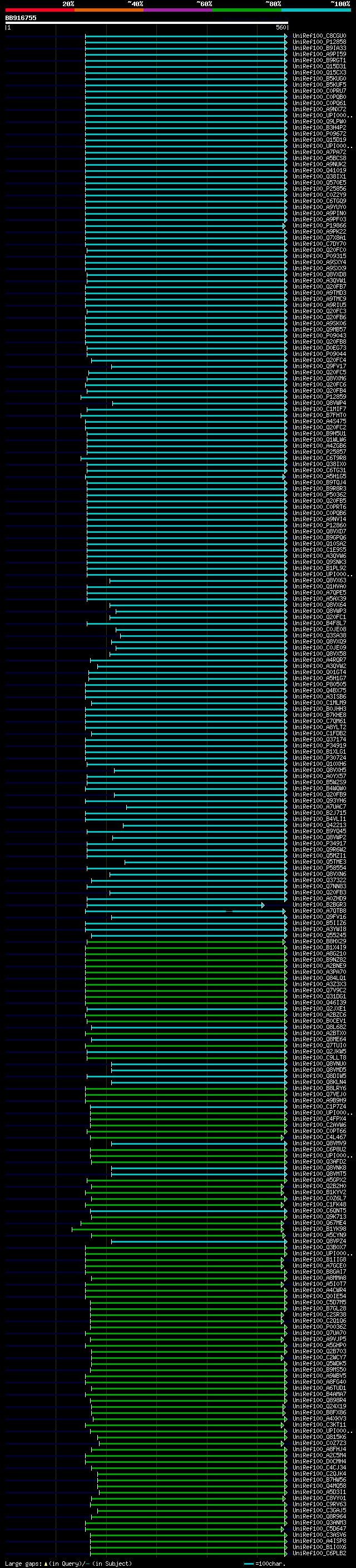This screenshot has height=1568, width=356.
Task: Click the cyan alignment bar for UniRef100_C8CGU0
Action: tap(186, 36)
